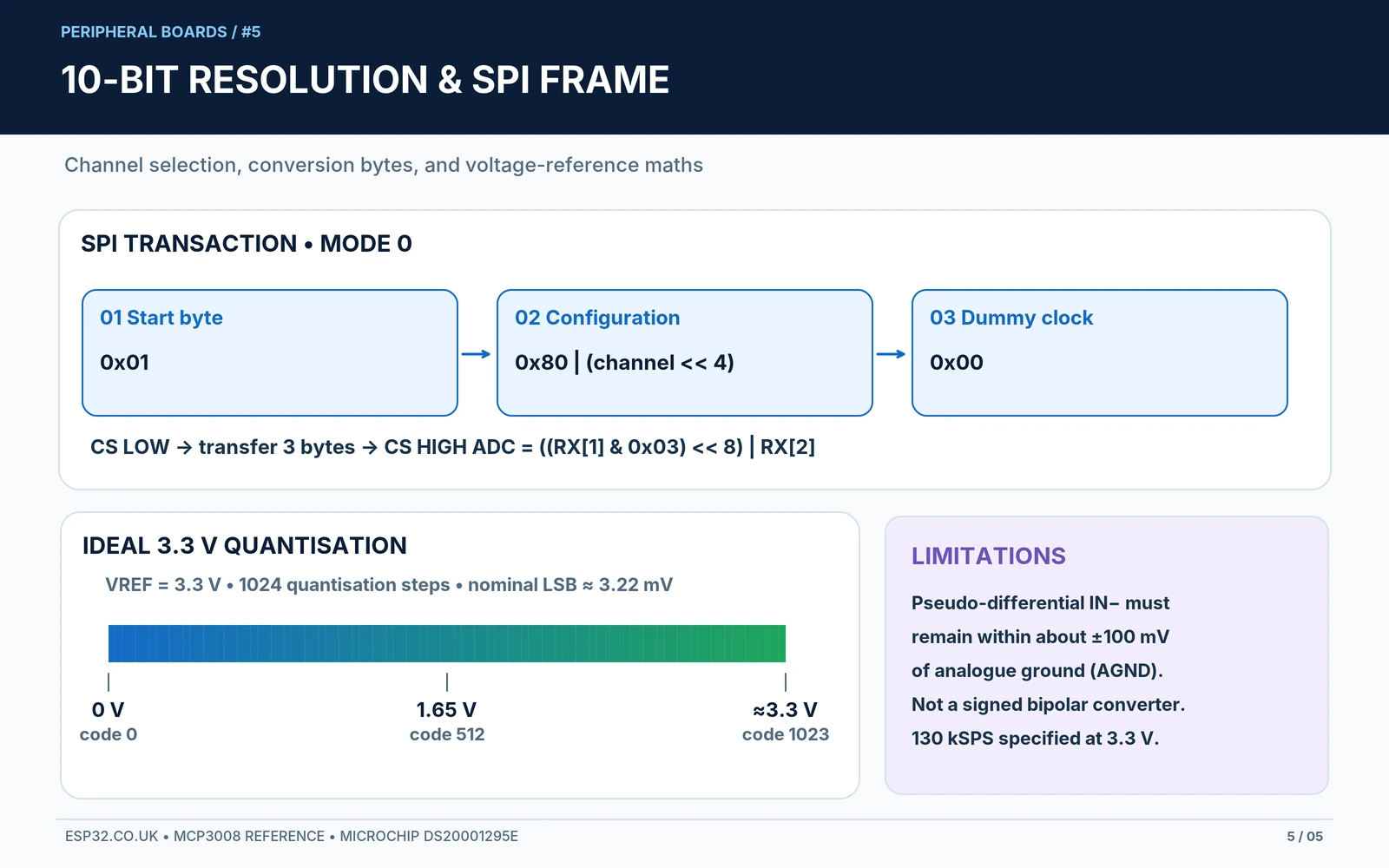Select the page number '5 / 05'
The width and height of the screenshot is (1389, 868).
coord(1305,837)
